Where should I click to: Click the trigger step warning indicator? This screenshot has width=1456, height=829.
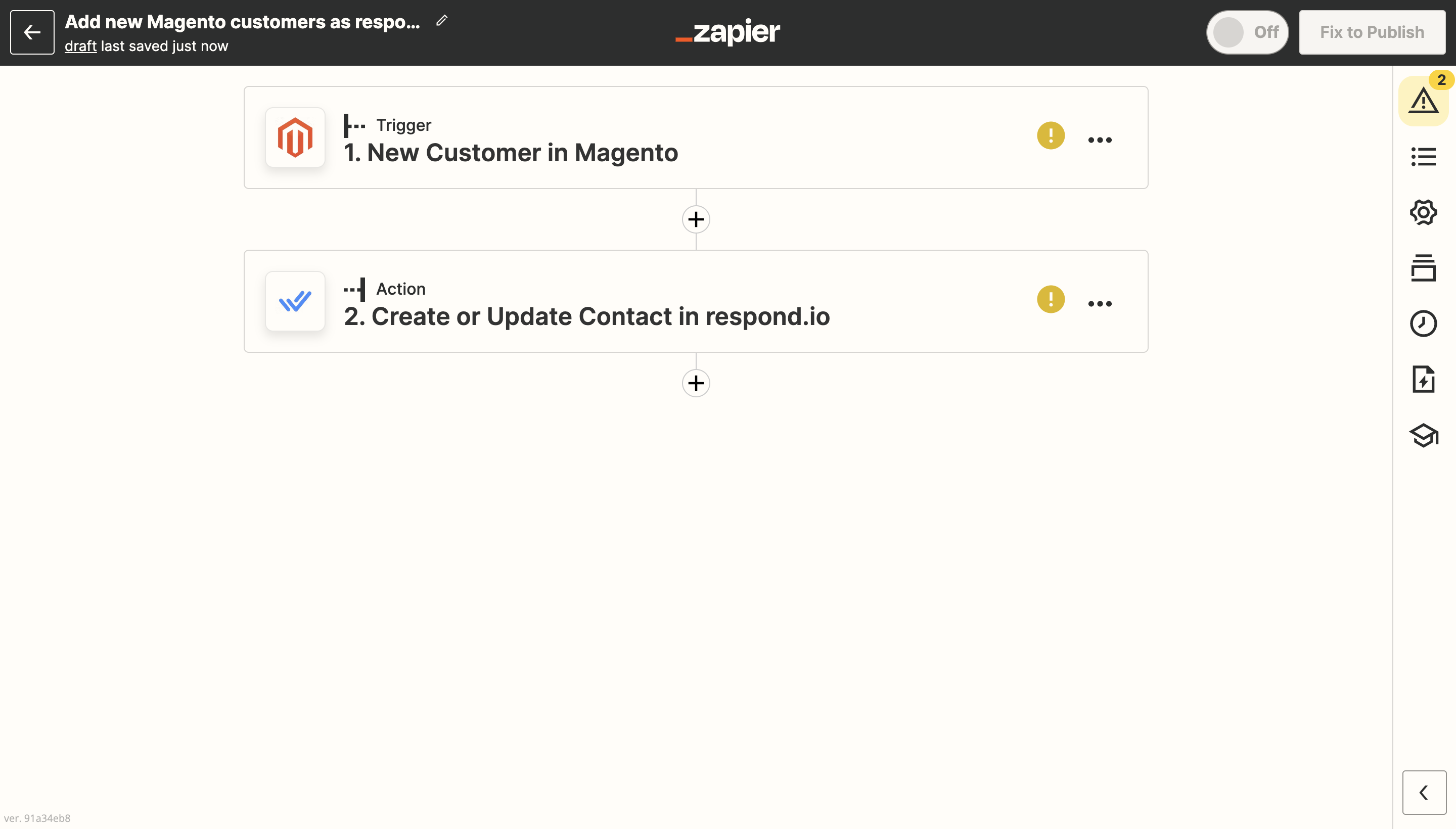tap(1050, 135)
